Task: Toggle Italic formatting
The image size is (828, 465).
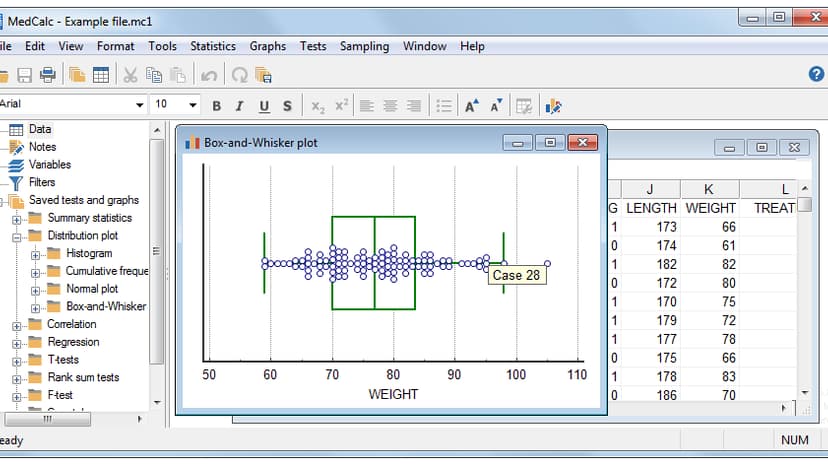Action: click(x=240, y=106)
